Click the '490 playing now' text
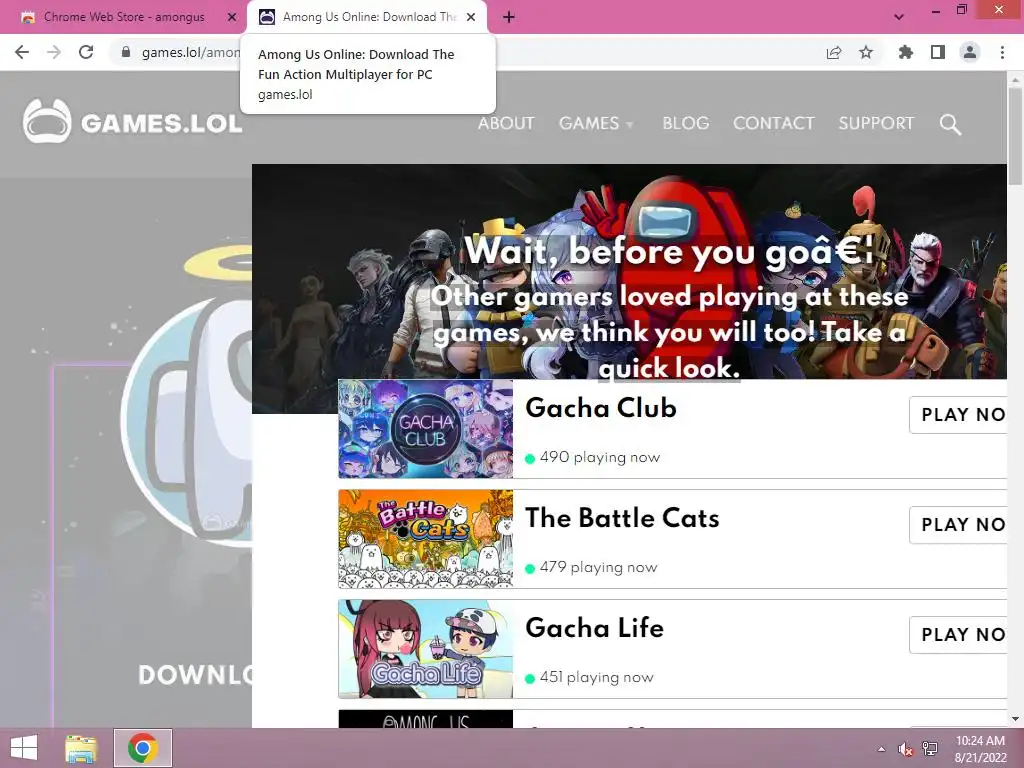The height and width of the screenshot is (768, 1024). click(600, 457)
